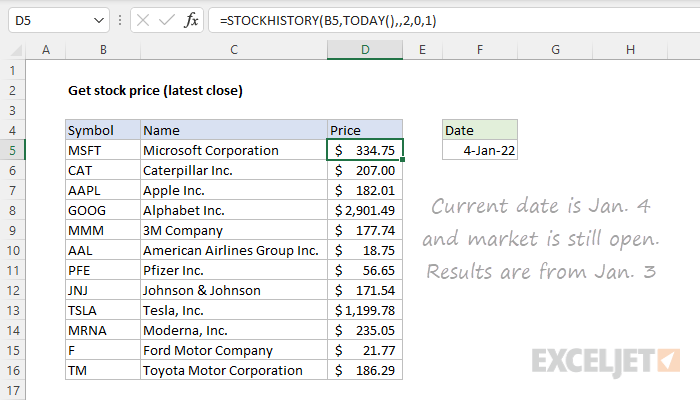This screenshot has height=400, width=700.
Task: Select the Toyota Motor Corporation cell
Action: click(x=234, y=370)
